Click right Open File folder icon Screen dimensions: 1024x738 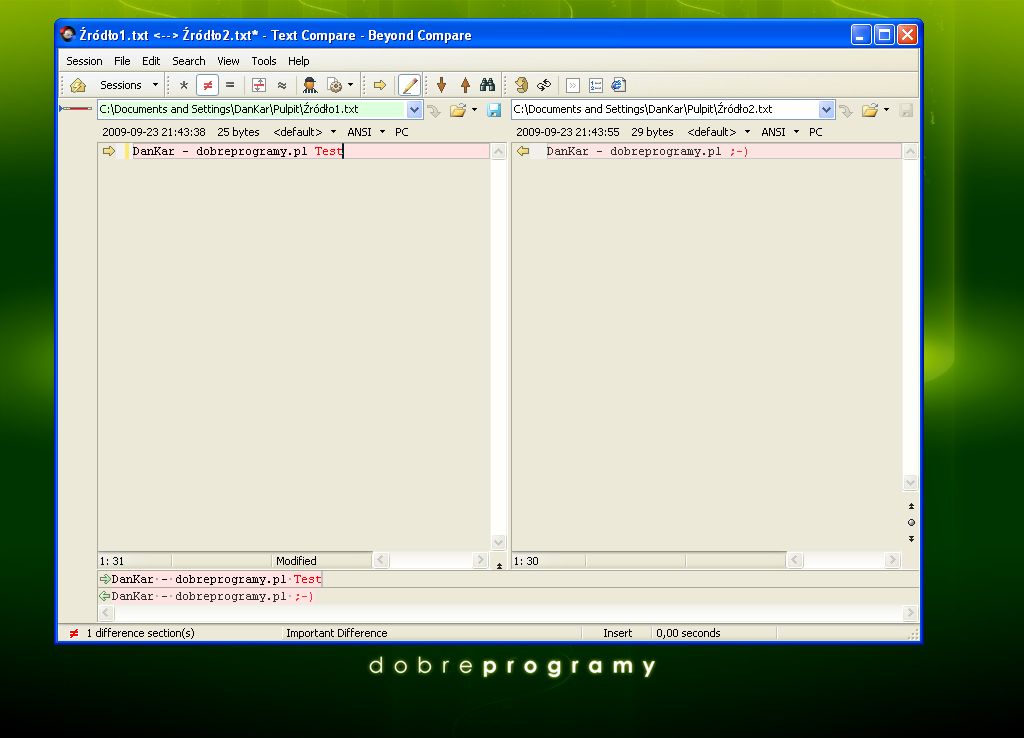[870, 110]
